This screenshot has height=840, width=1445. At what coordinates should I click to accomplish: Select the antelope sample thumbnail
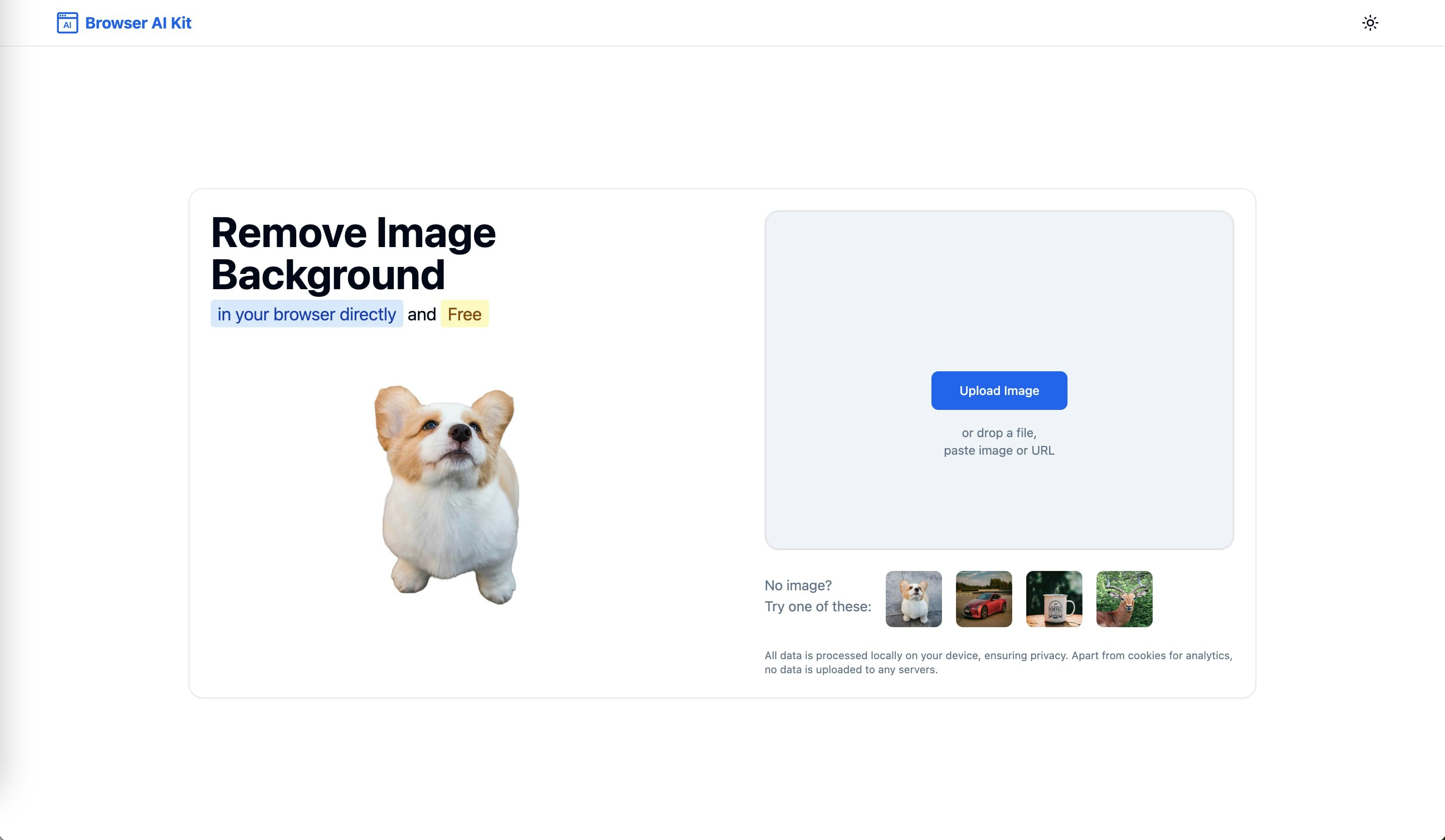[x=1124, y=599]
